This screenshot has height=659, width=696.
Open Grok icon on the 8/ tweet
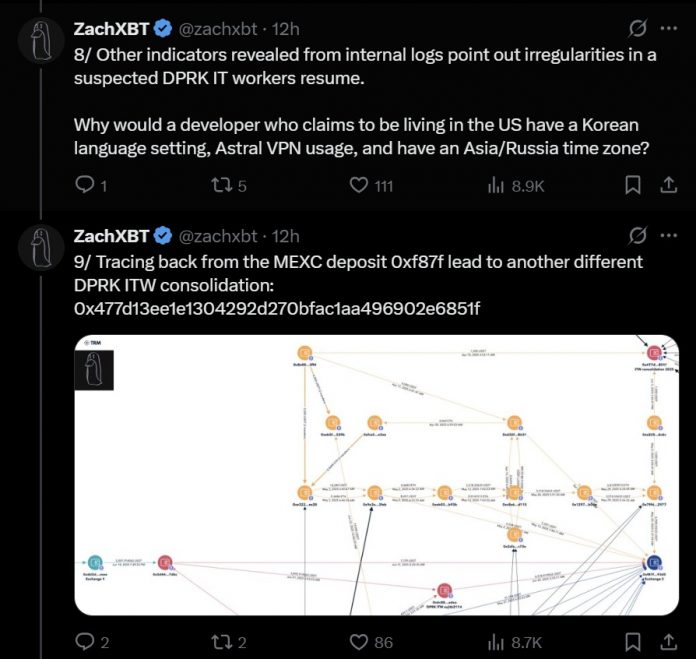[x=635, y=30]
